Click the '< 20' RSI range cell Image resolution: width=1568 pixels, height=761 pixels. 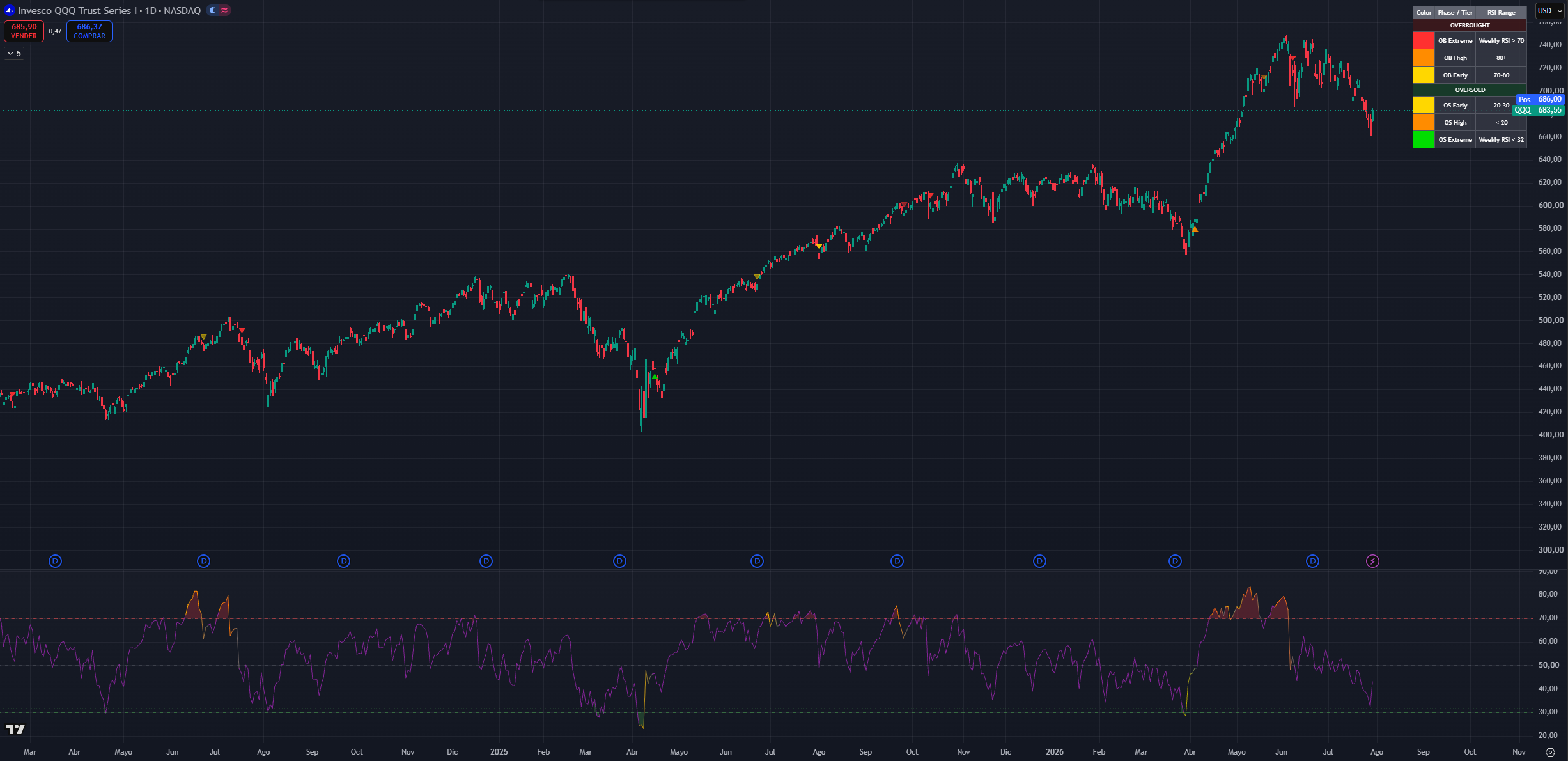(1501, 122)
